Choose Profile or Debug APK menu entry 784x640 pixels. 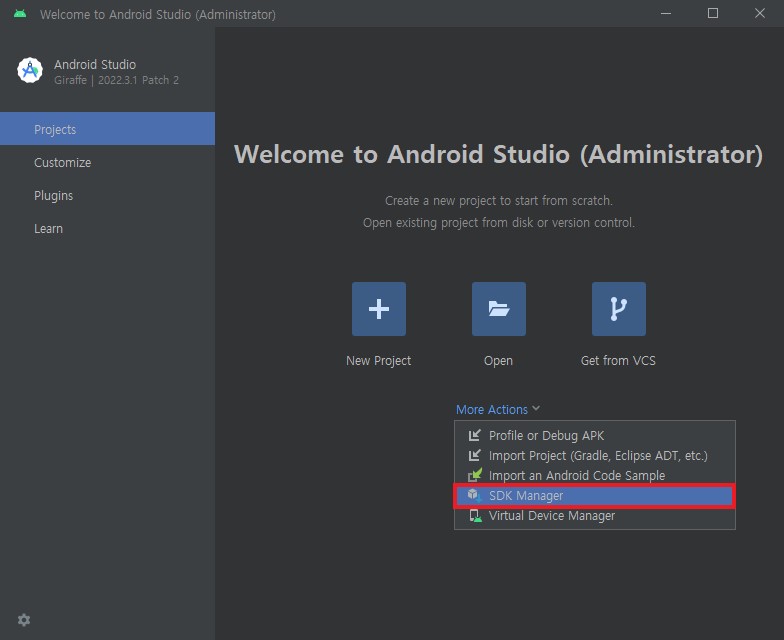[x=594, y=436]
